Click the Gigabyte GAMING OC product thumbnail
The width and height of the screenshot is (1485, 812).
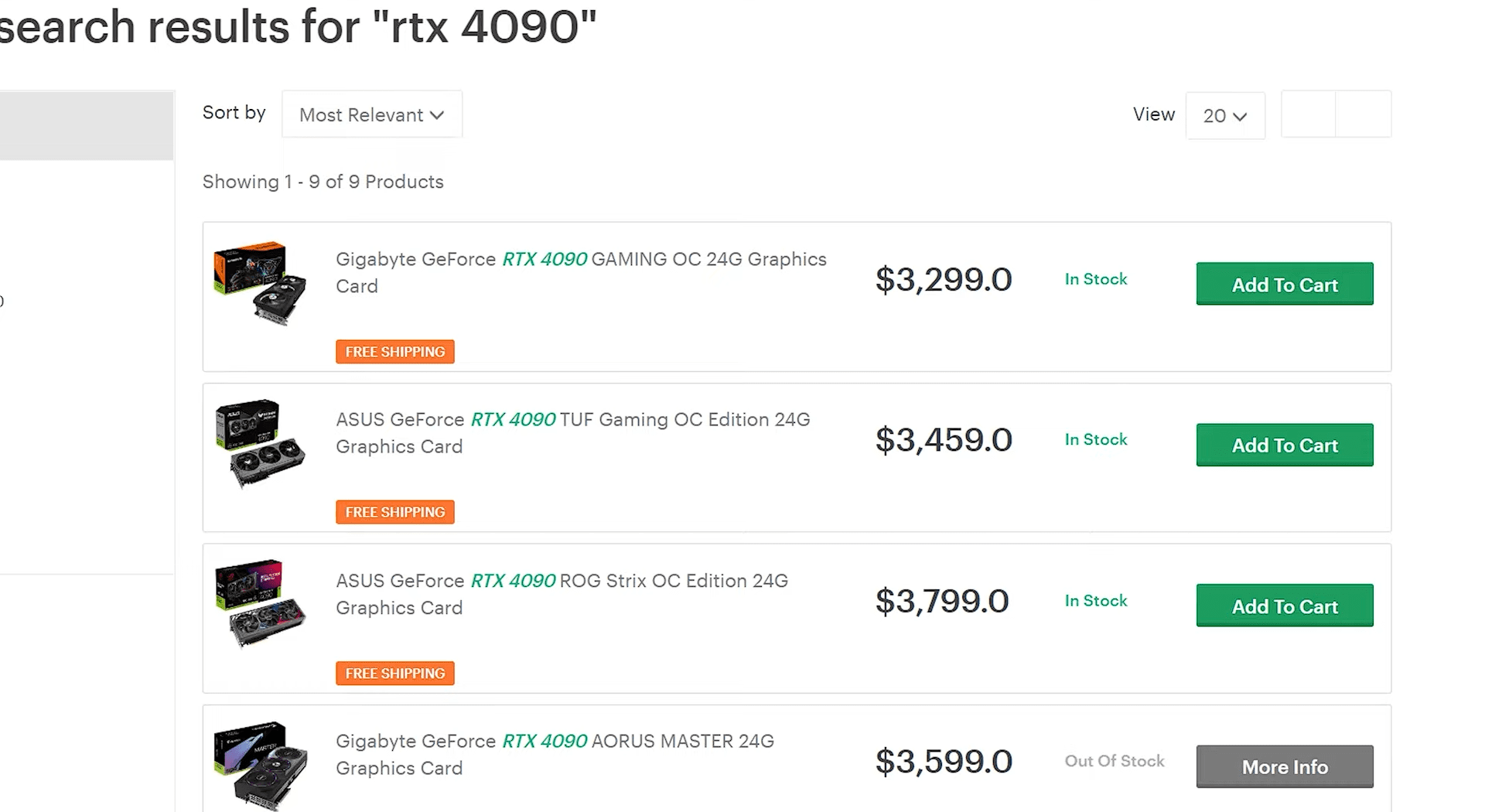click(260, 284)
